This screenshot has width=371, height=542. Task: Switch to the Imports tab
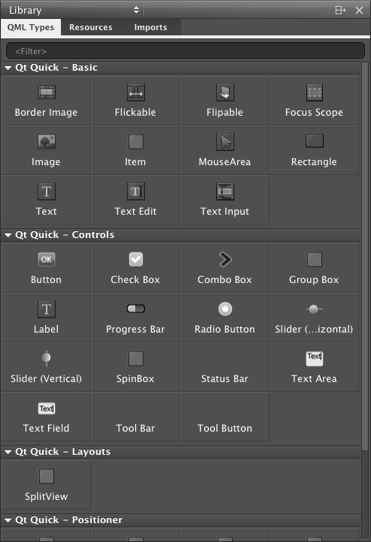click(x=150, y=27)
